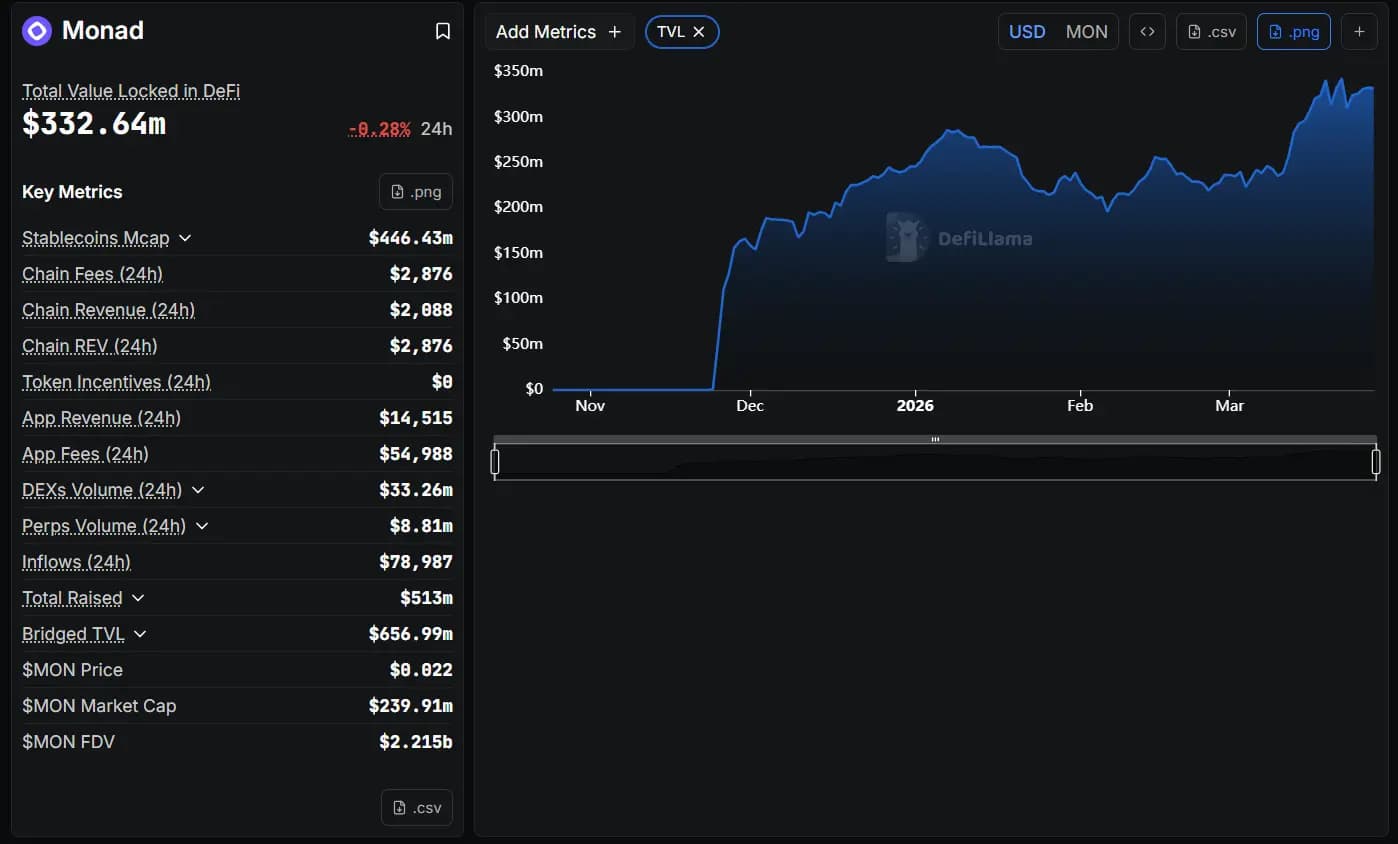Click the Monad logo icon
Viewport: 1398px width, 844px height.
pyautogui.click(x=37, y=31)
